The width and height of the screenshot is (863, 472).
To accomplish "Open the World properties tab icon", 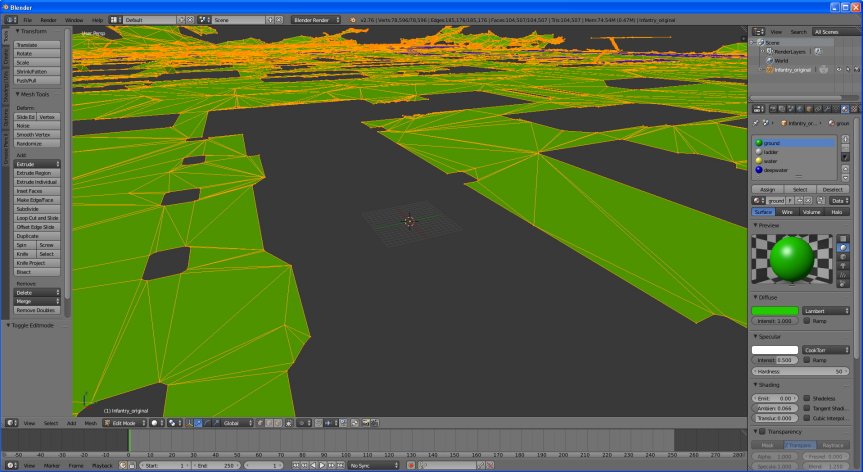I will 800,109.
